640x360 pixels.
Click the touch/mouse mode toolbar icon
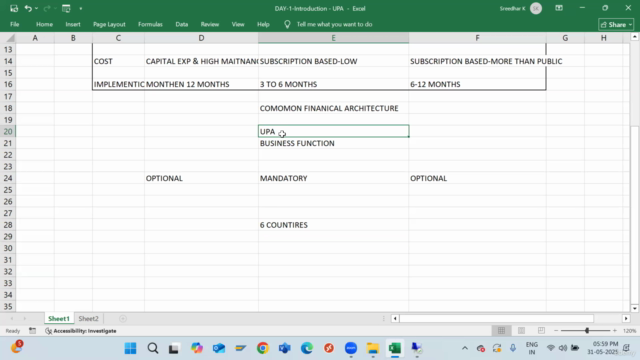click(66, 8)
